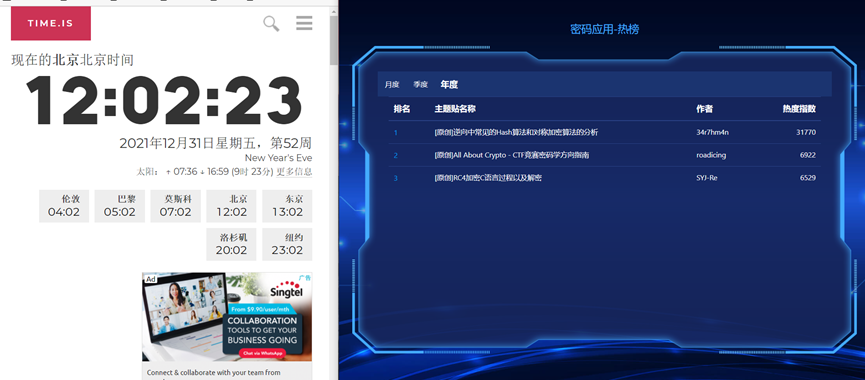
Task: Select the 纽约 23:02 city tile
Action: click(287, 244)
